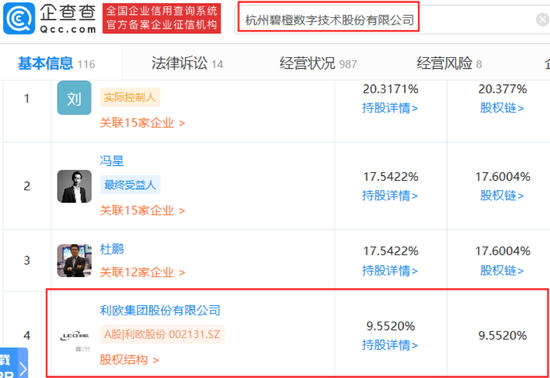The image size is (550, 378).
Task: Open the 经营风险 tab
Action: pos(449,63)
